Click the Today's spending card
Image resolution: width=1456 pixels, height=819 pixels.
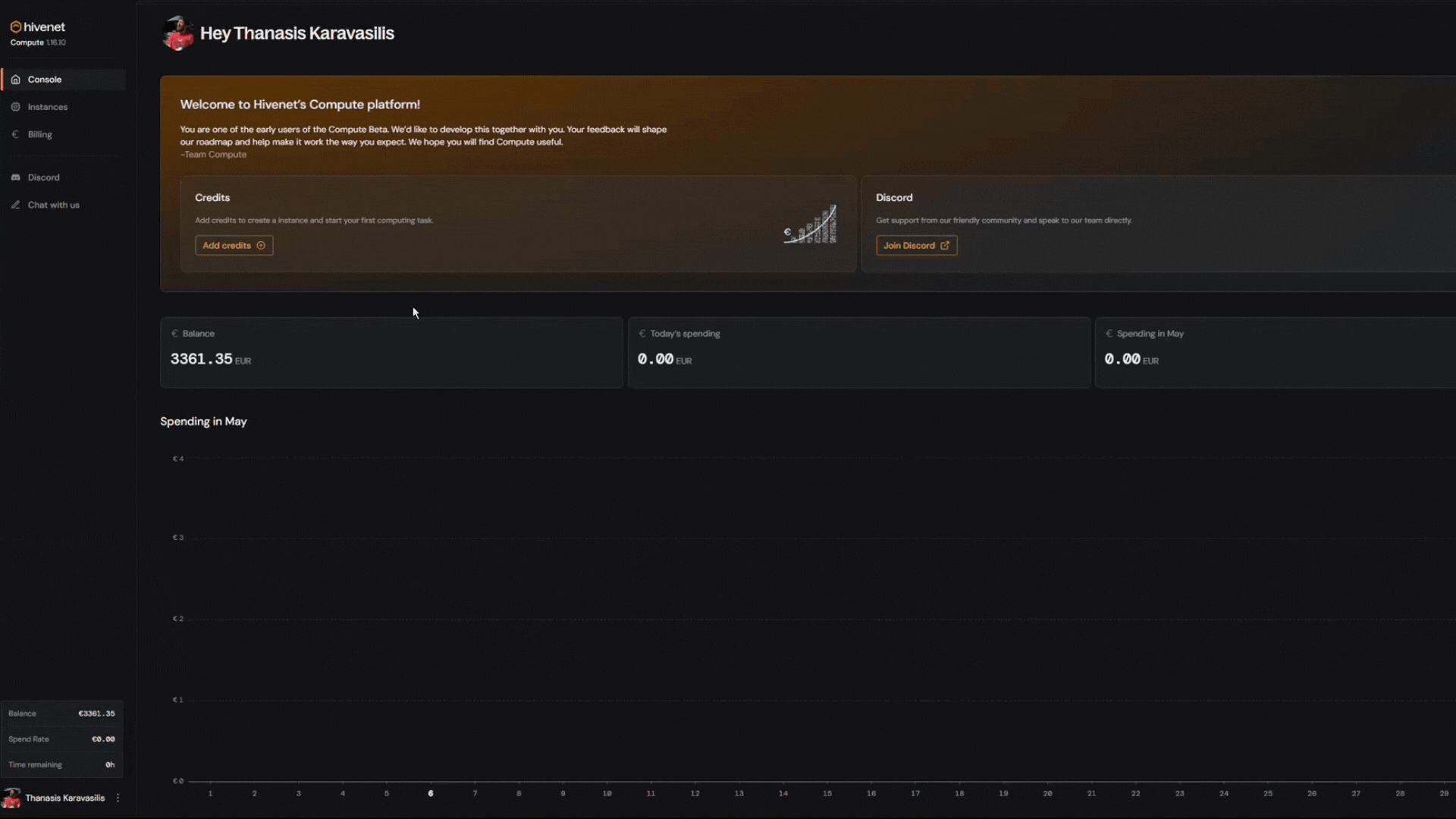click(x=858, y=353)
